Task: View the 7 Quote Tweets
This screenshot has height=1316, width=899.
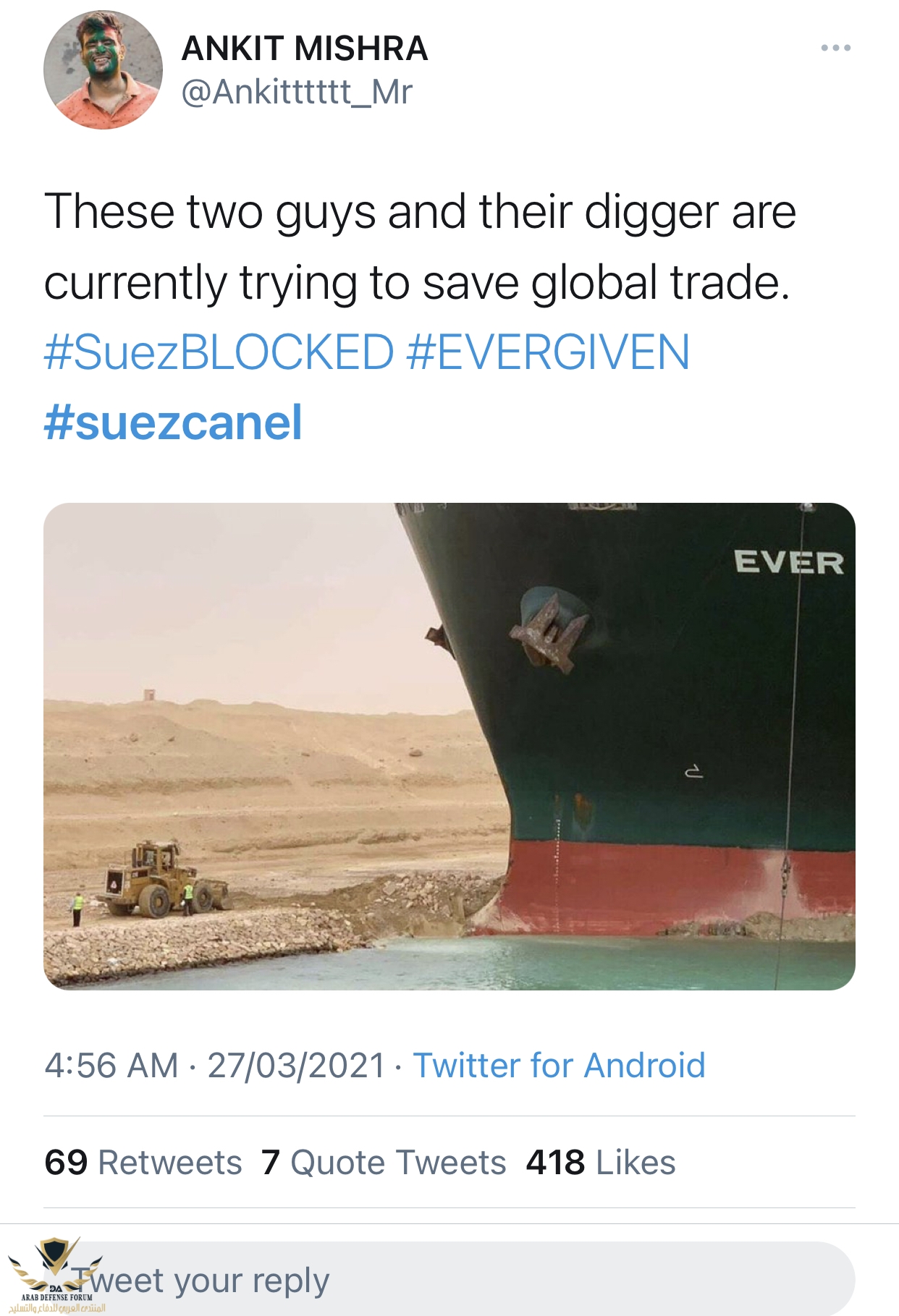Action: pos(384,1163)
